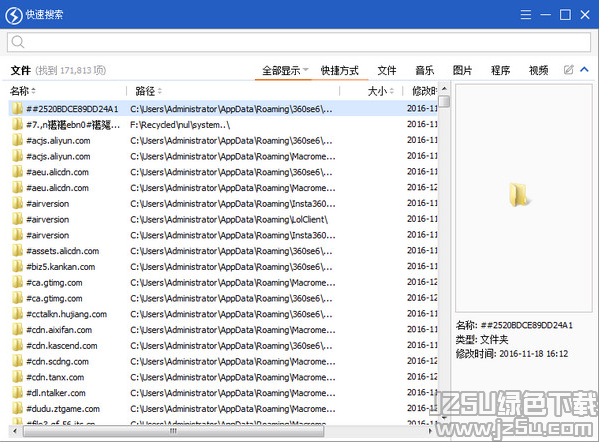This screenshot has width=599, height=442.
Task: Select folder icon of #cdn.tanx.com row
Action: [17, 377]
